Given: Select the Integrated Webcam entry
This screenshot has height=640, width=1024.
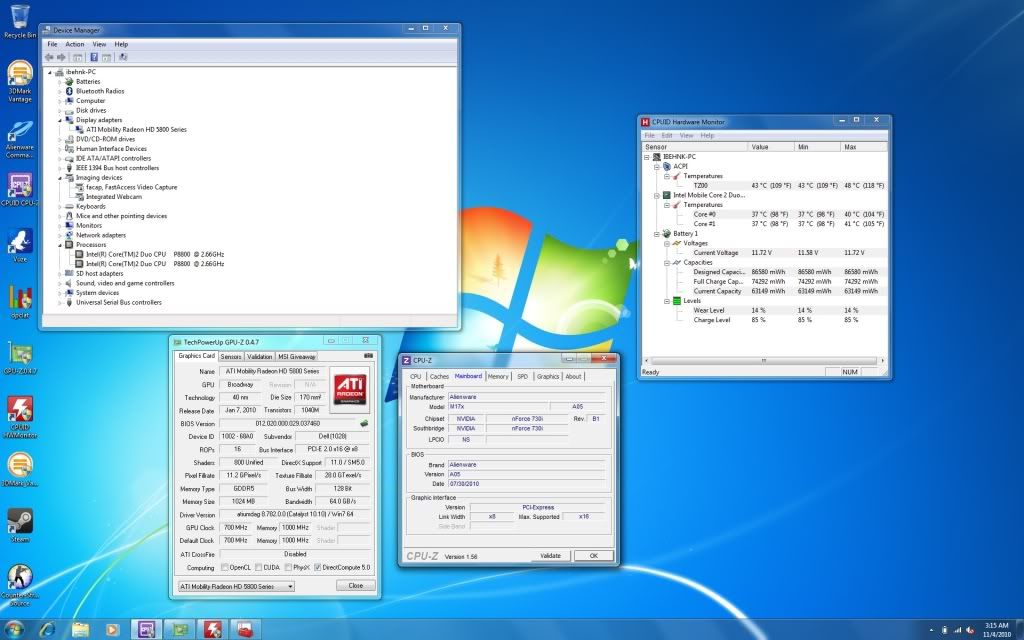Looking at the screenshot, I should point(114,197).
